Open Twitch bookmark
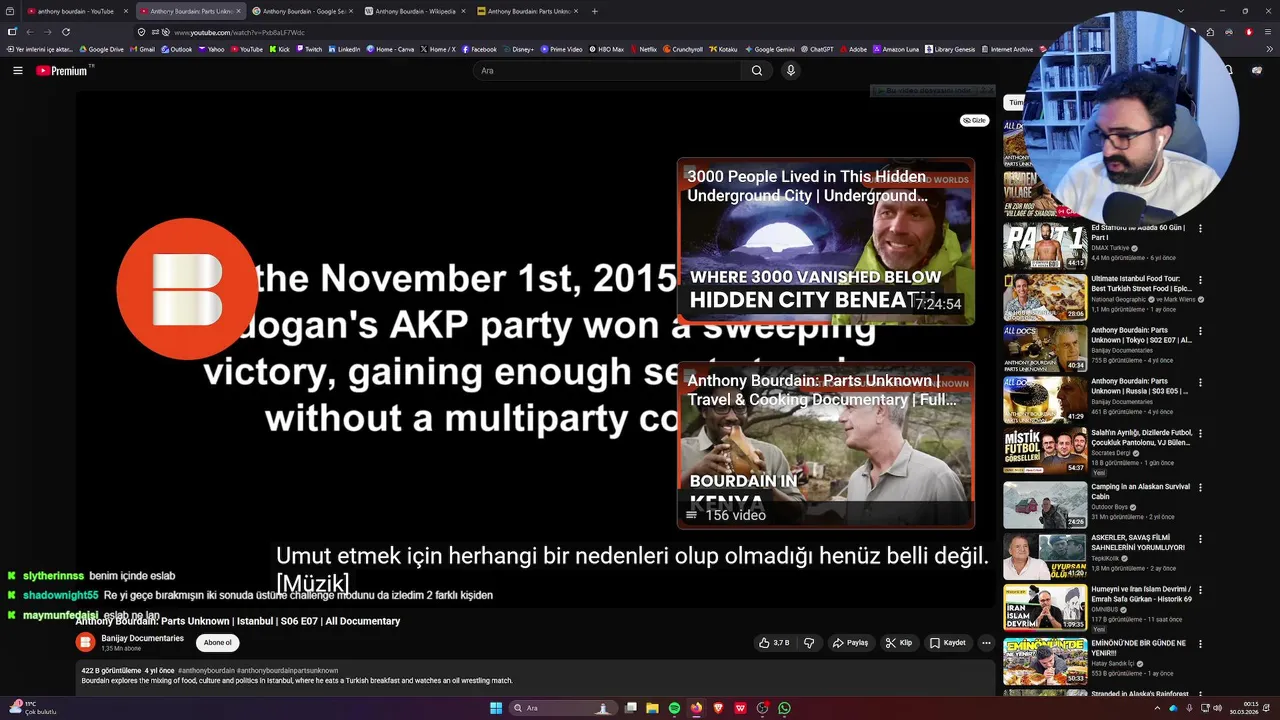 coord(309,49)
